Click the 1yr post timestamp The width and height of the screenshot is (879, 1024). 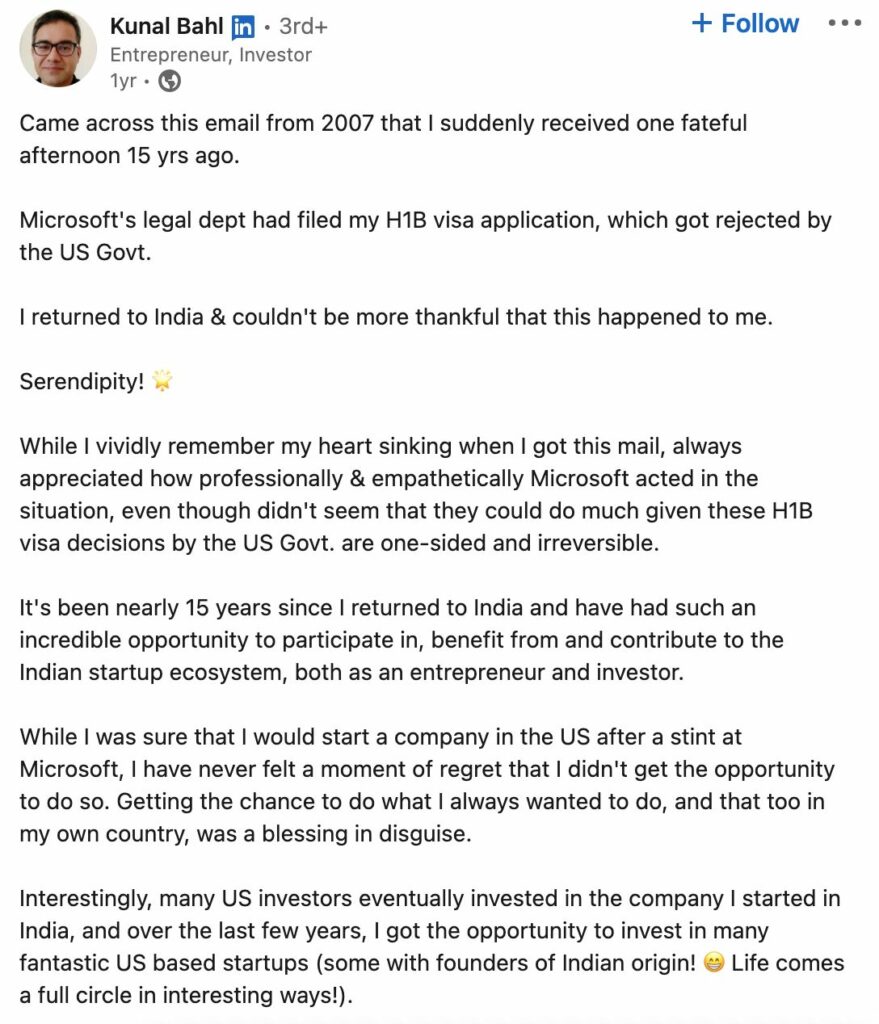click(123, 81)
